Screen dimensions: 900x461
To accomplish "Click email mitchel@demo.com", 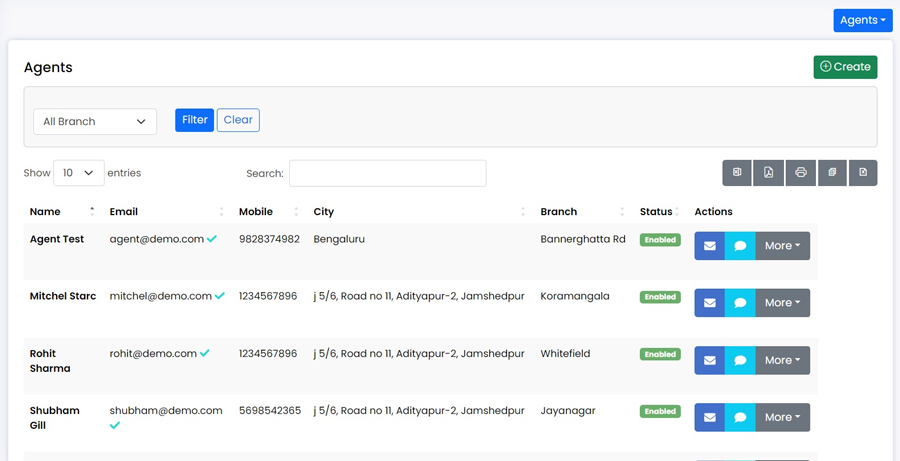I will (161, 296).
